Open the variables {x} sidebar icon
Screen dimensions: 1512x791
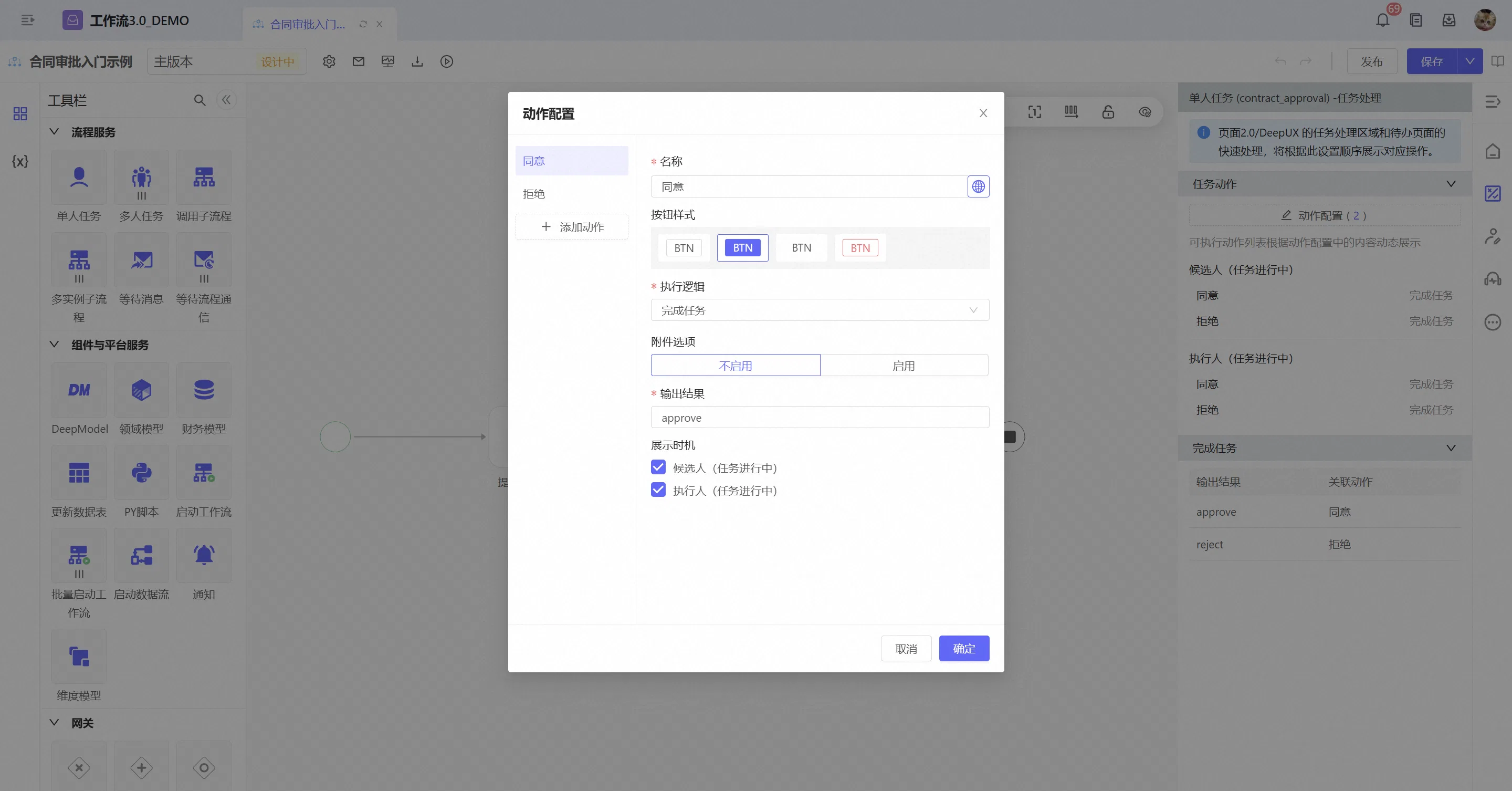[20, 161]
